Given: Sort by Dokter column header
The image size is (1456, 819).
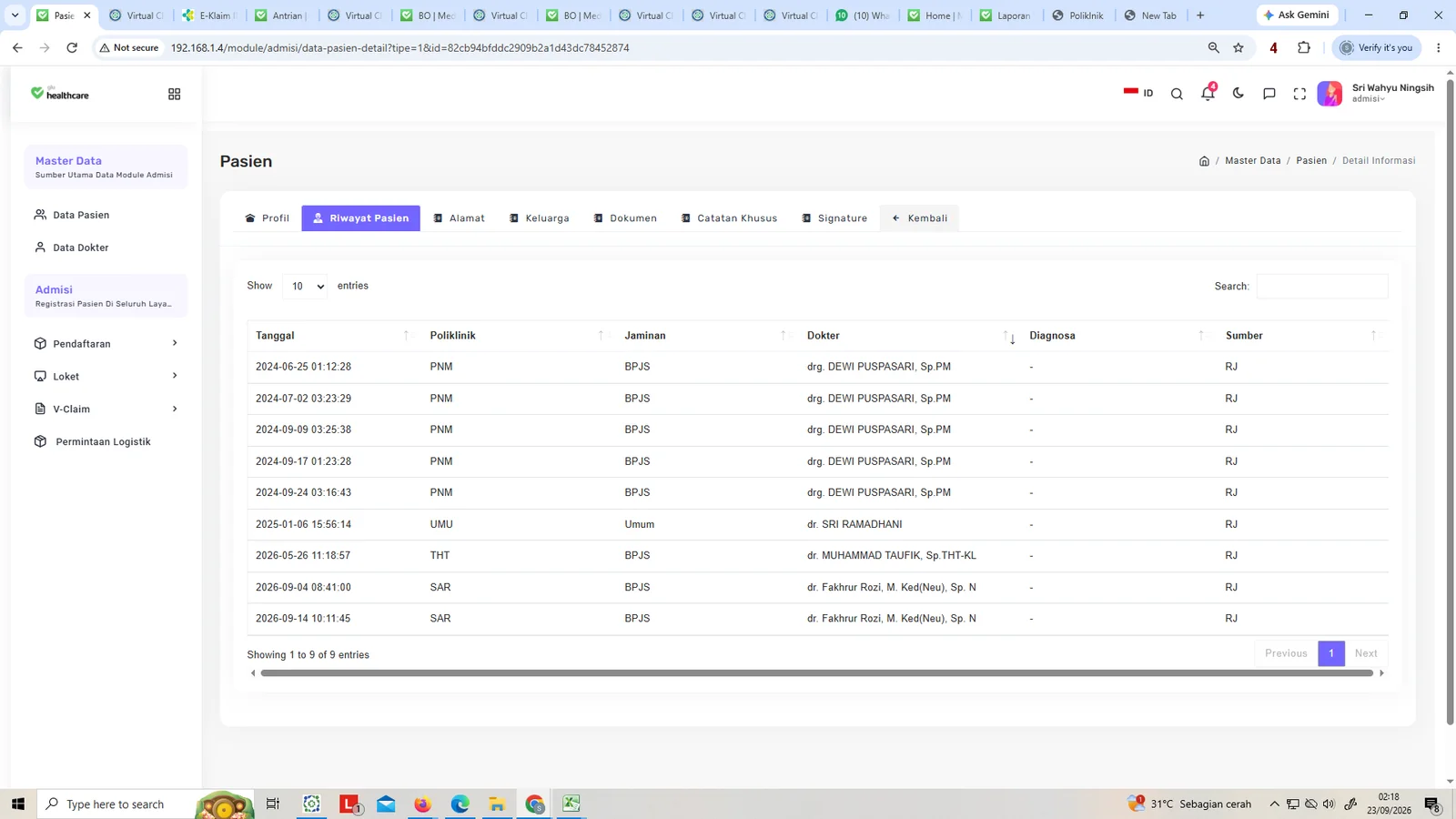Looking at the screenshot, I should [910, 336].
